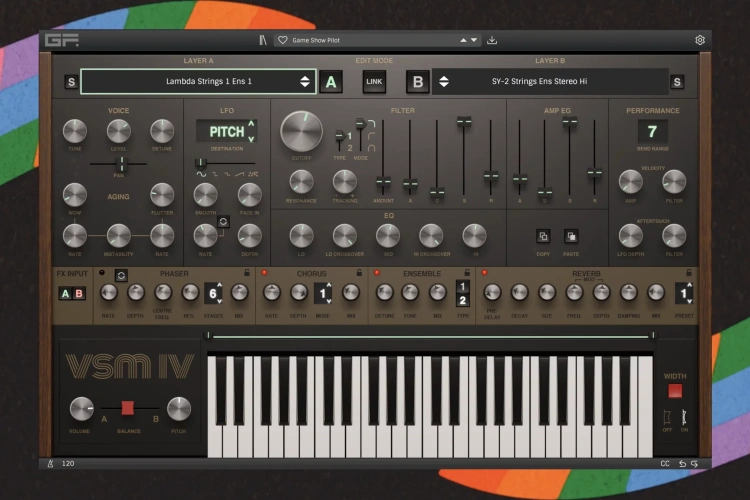Choose the band-pass filter mode shape

point(371,148)
